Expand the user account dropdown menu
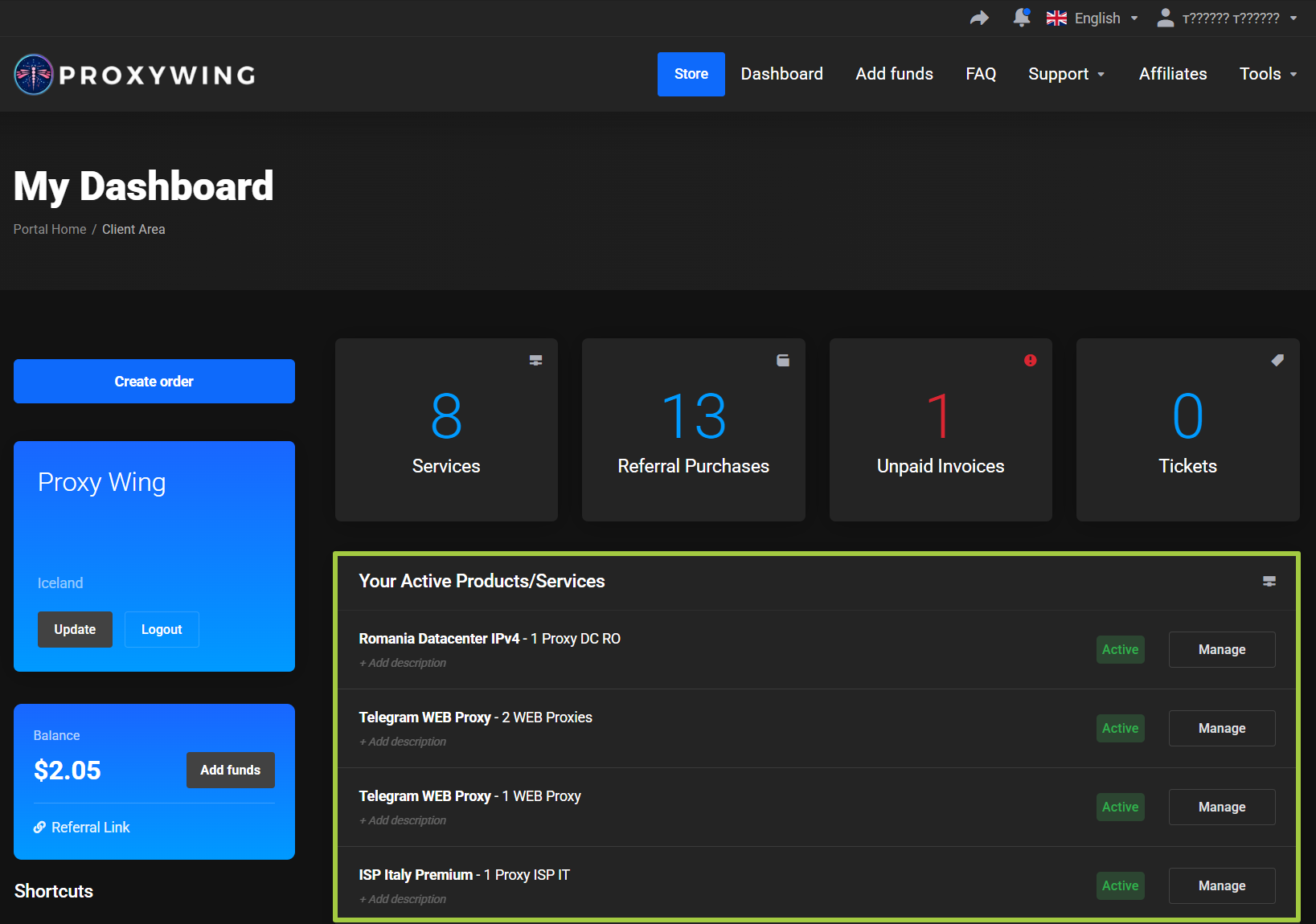 [x=1239, y=18]
